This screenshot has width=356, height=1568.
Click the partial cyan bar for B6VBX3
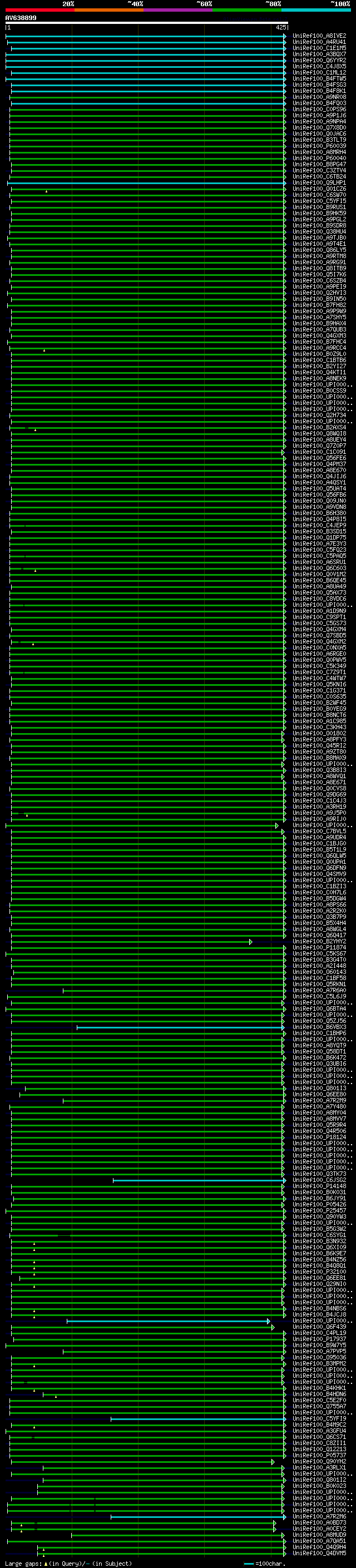181,1027
